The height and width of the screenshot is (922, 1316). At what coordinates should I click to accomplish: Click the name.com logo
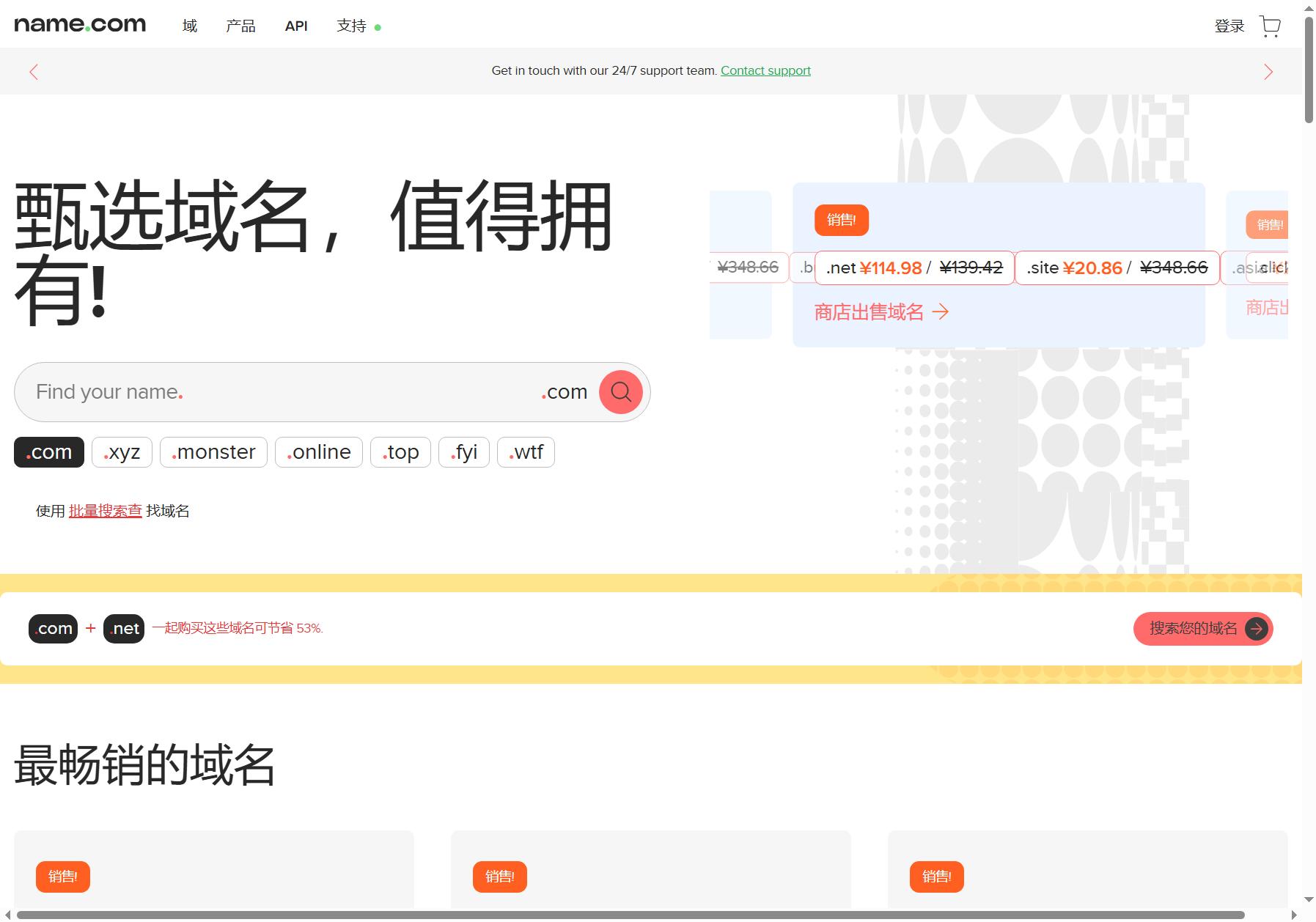pos(80,25)
